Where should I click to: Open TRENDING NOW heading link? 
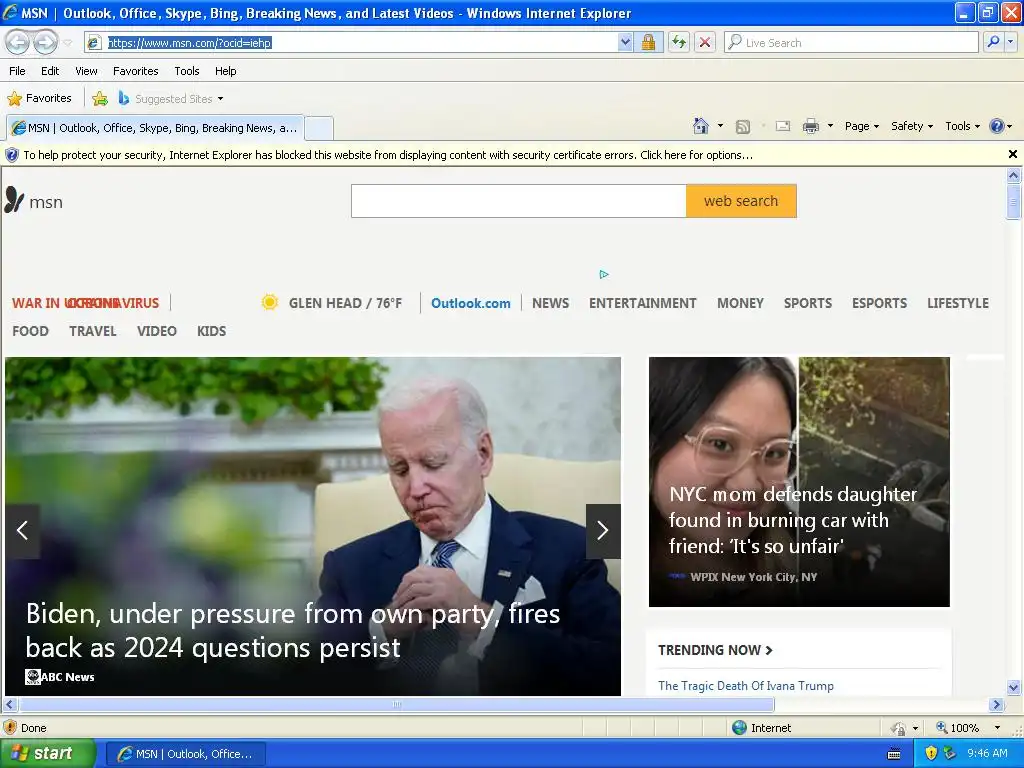(x=715, y=650)
